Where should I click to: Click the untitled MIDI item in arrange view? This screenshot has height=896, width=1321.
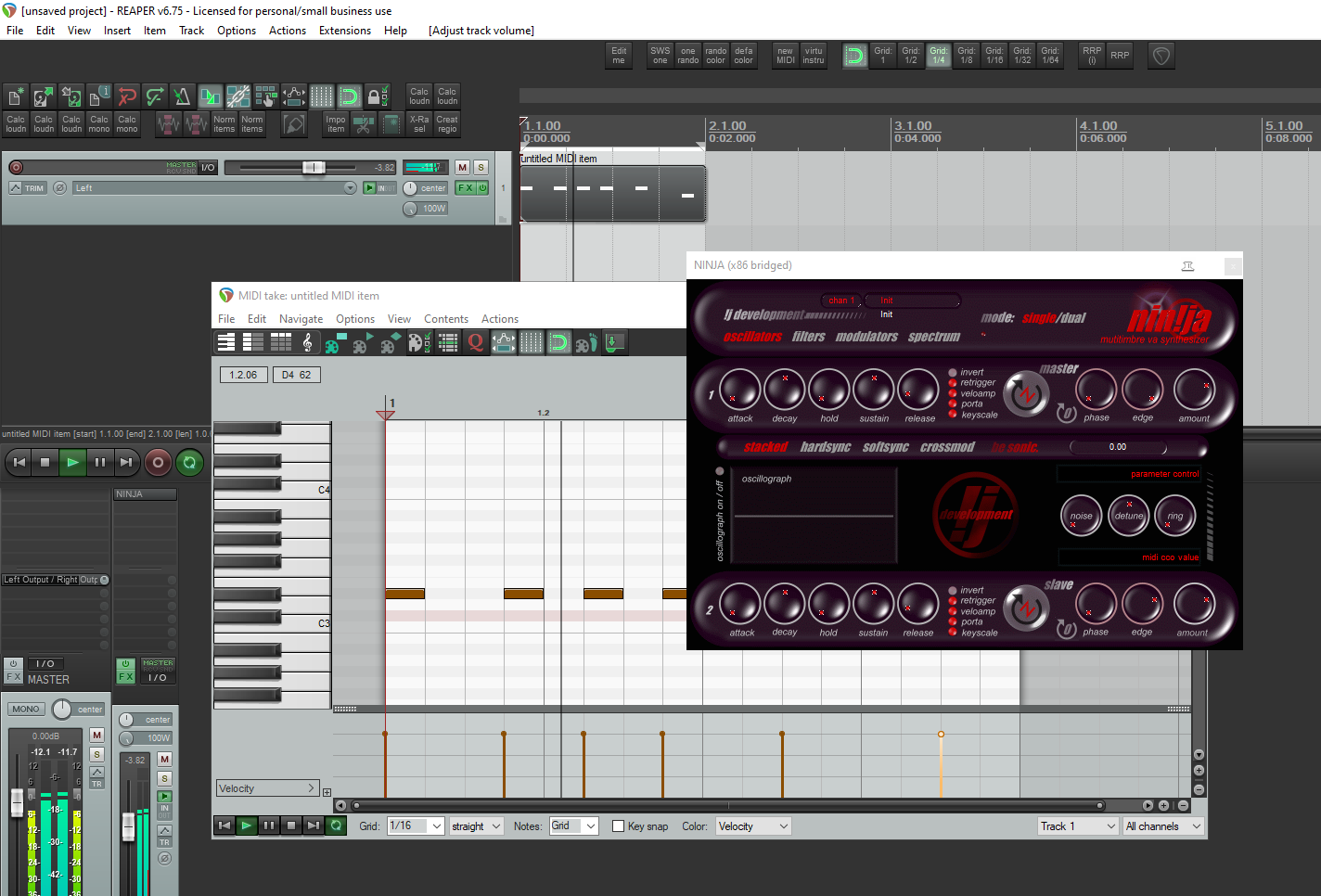(x=612, y=193)
